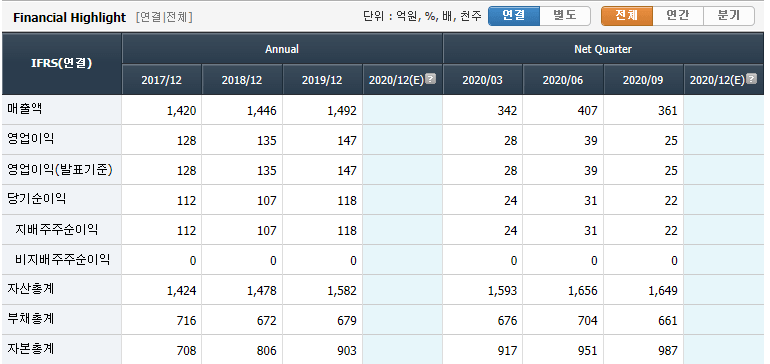Click the 자산총계 value 1,424
This screenshot has width=770, height=364.
[x=181, y=291]
